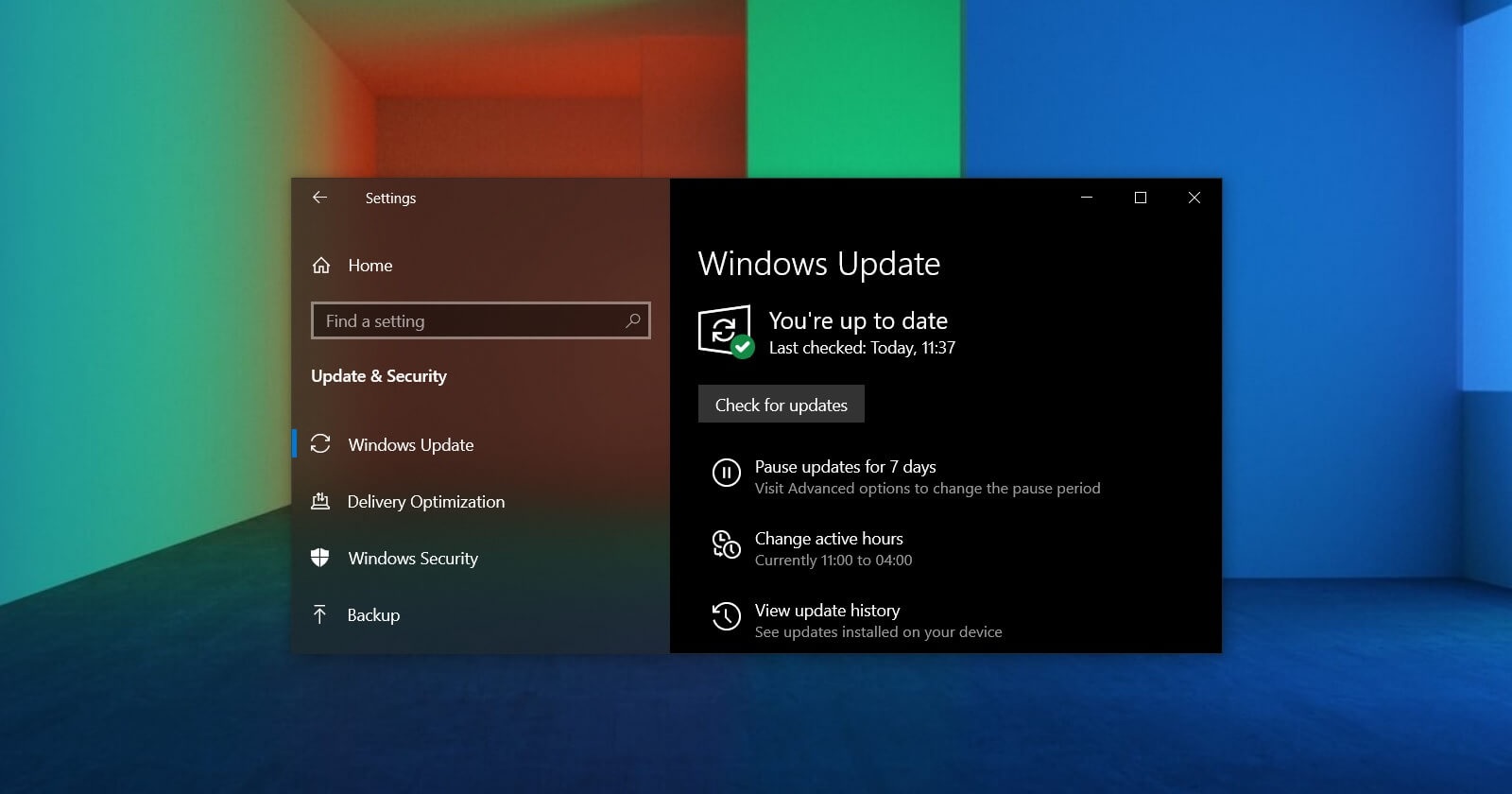Click "Currently 11:00 to 04:00" text
Screen dimensions: 1512x794
click(833, 561)
